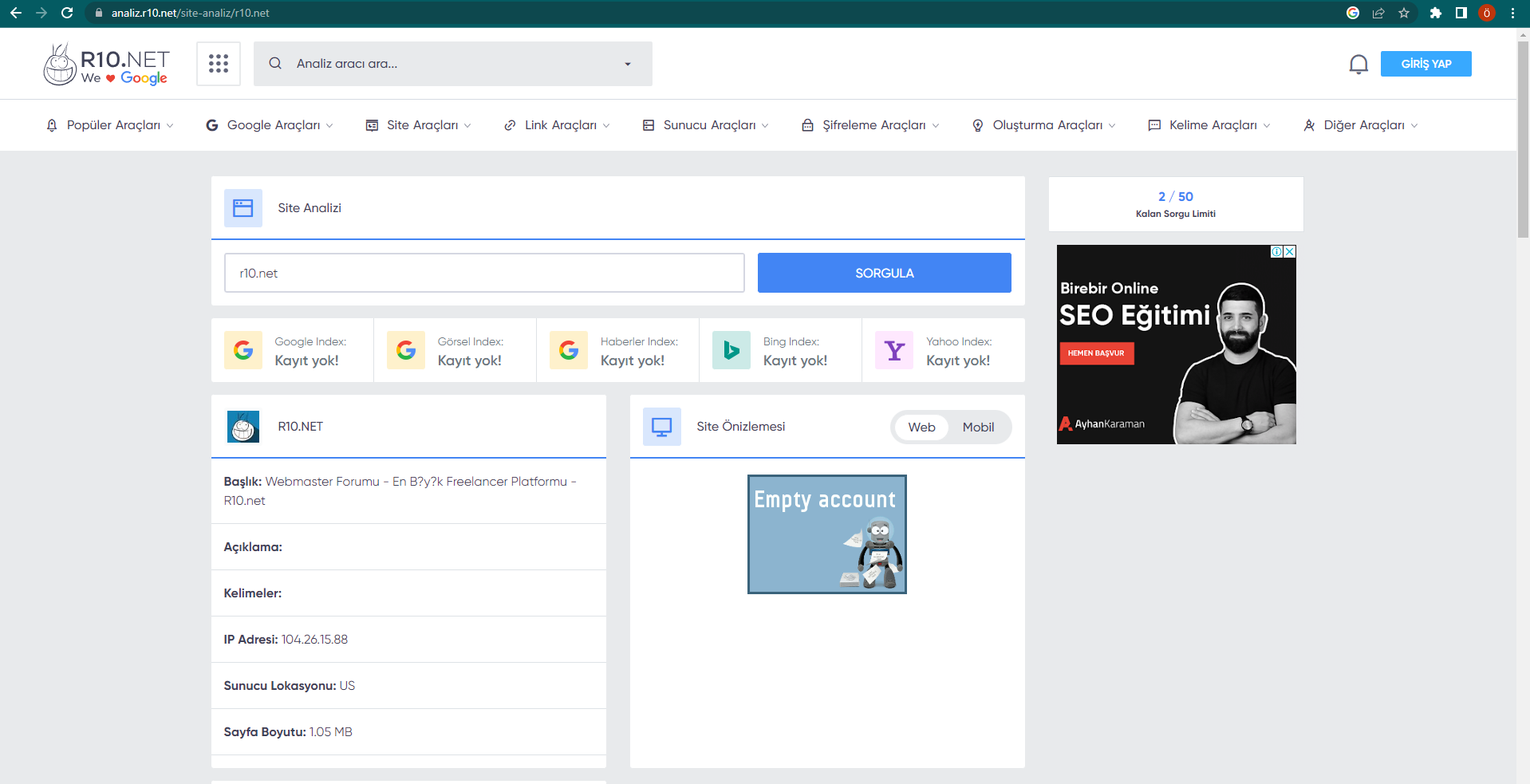The width and height of the screenshot is (1530, 784).
Task: Go back with the browser back arrow
Action: [16, 13]
